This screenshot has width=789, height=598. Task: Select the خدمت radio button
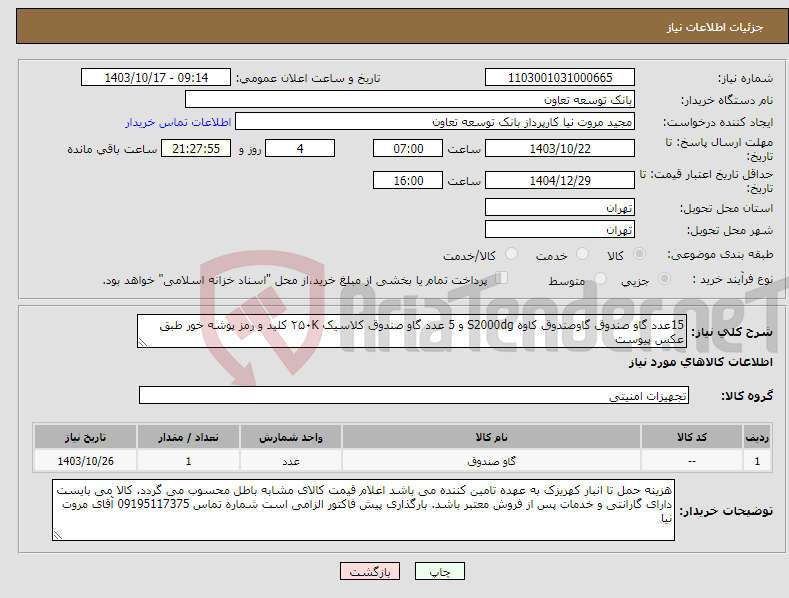[x=582, y=254]
